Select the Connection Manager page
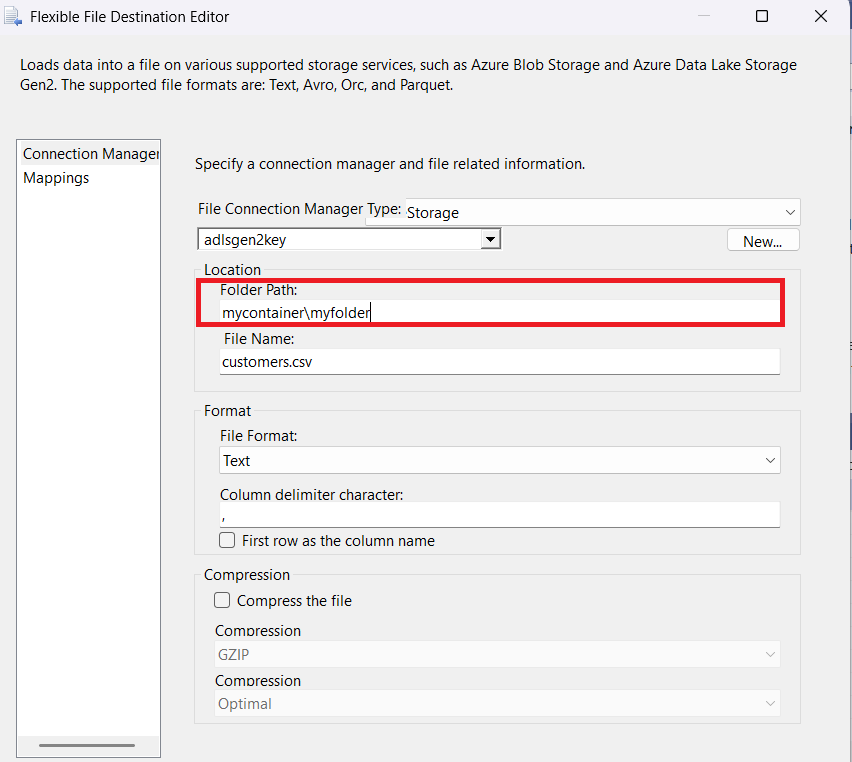This screenshot has height=762, width=852. click(90, 154)
